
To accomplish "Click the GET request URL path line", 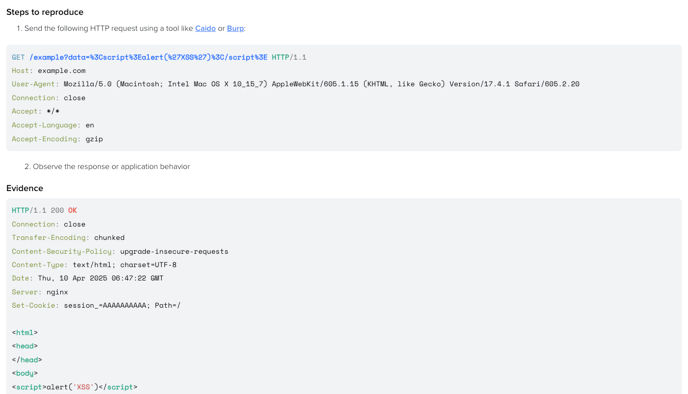I will pyautogui.click(x=159, y=57).
